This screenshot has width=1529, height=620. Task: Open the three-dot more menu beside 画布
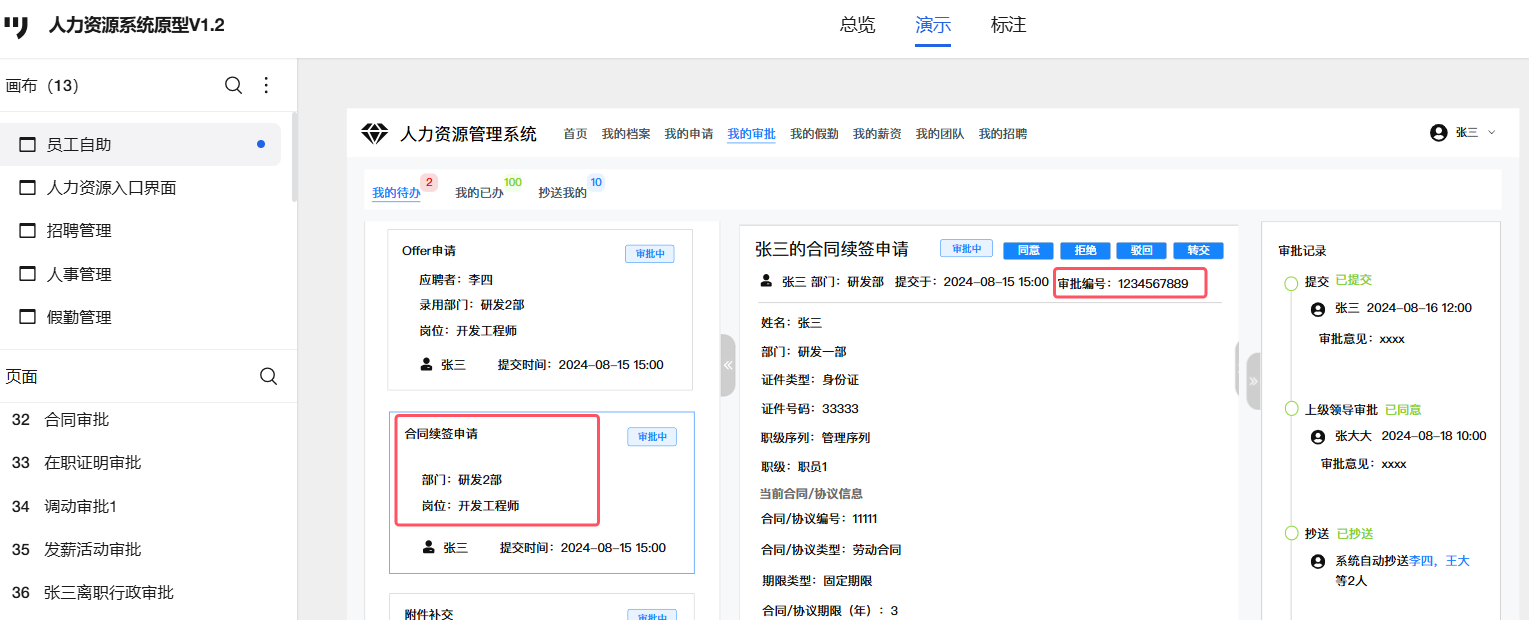click(x=266, y=85)
